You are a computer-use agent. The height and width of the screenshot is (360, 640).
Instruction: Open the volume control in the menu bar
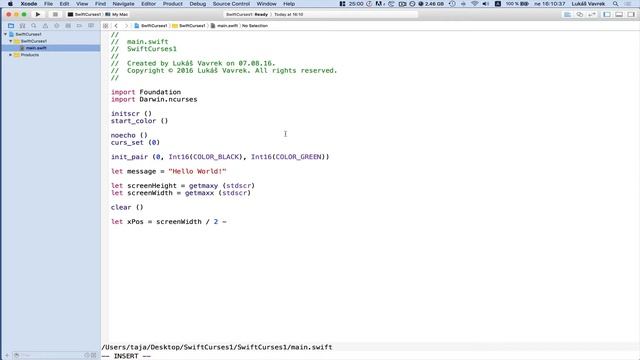(485, 4)
